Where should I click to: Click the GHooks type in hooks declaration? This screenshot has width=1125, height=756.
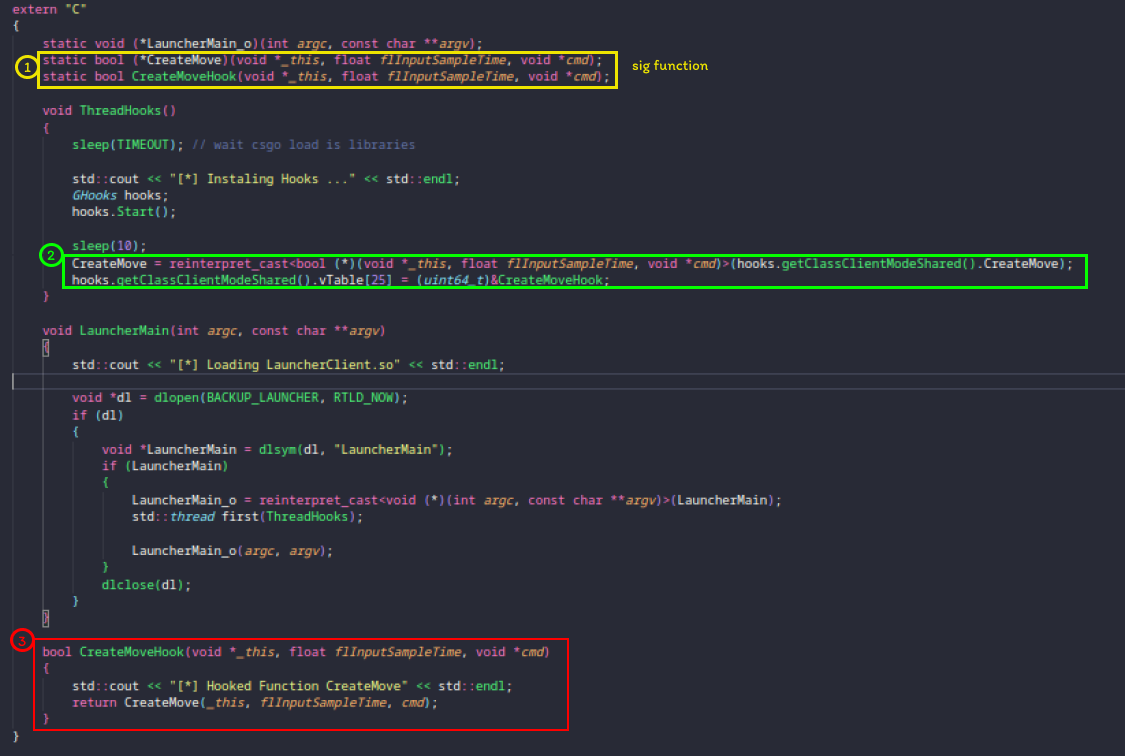[94, 196]
